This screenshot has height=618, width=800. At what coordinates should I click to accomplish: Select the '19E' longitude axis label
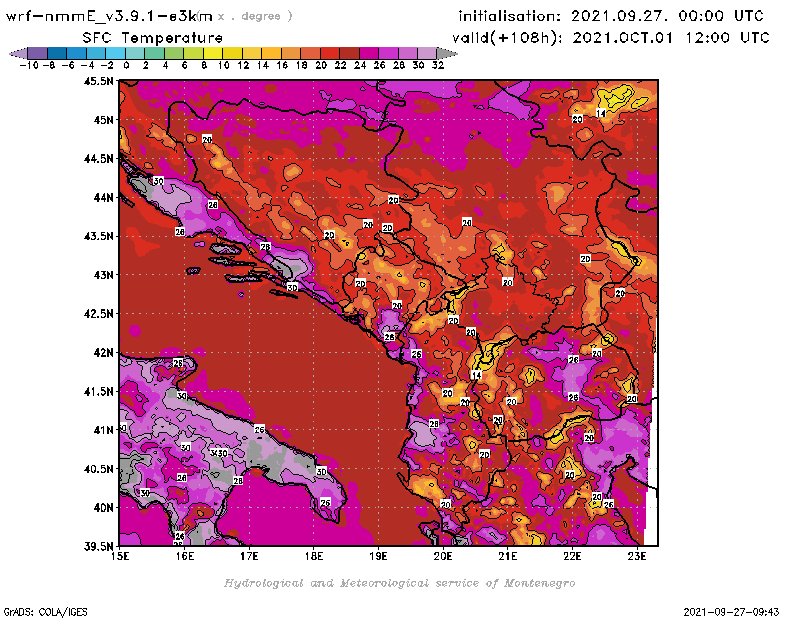pos(378,556)
